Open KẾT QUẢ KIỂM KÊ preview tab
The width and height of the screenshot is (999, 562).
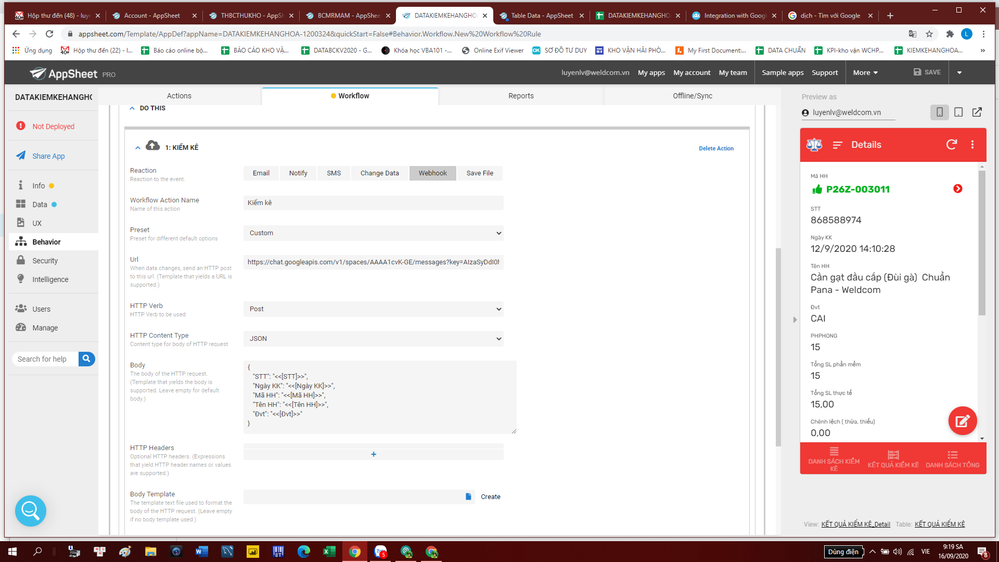coord(893,459)
